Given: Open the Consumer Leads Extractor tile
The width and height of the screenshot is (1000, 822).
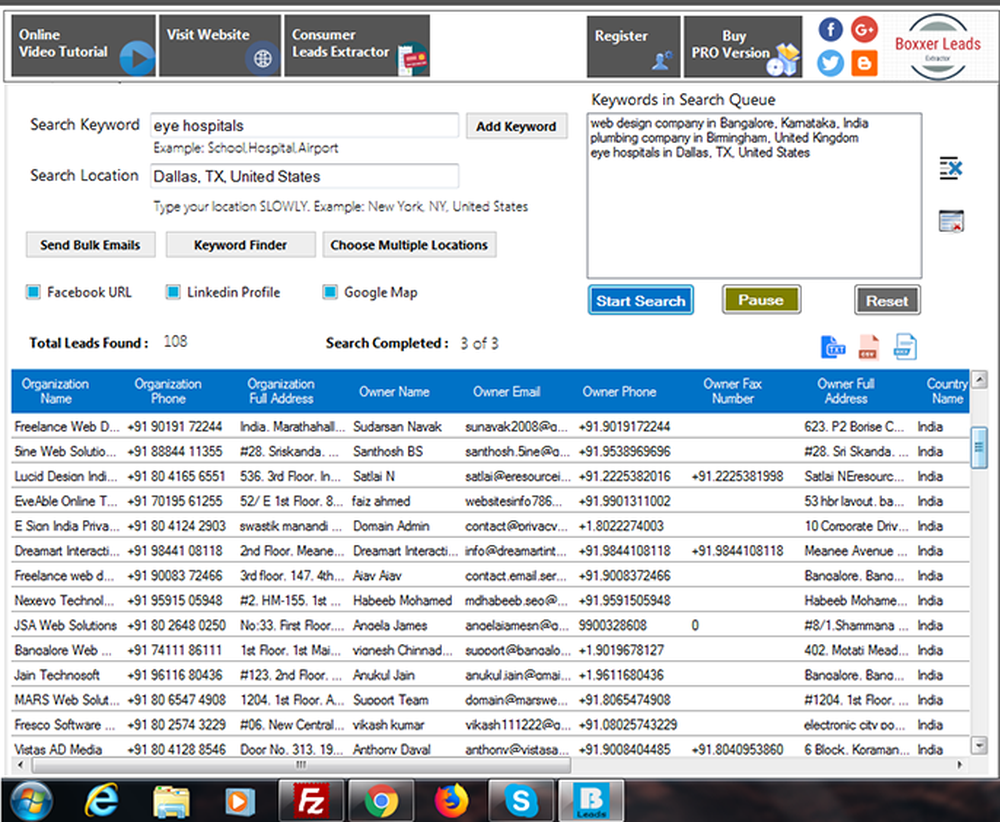Looking at the screenshot, I should tap(357, 46).
